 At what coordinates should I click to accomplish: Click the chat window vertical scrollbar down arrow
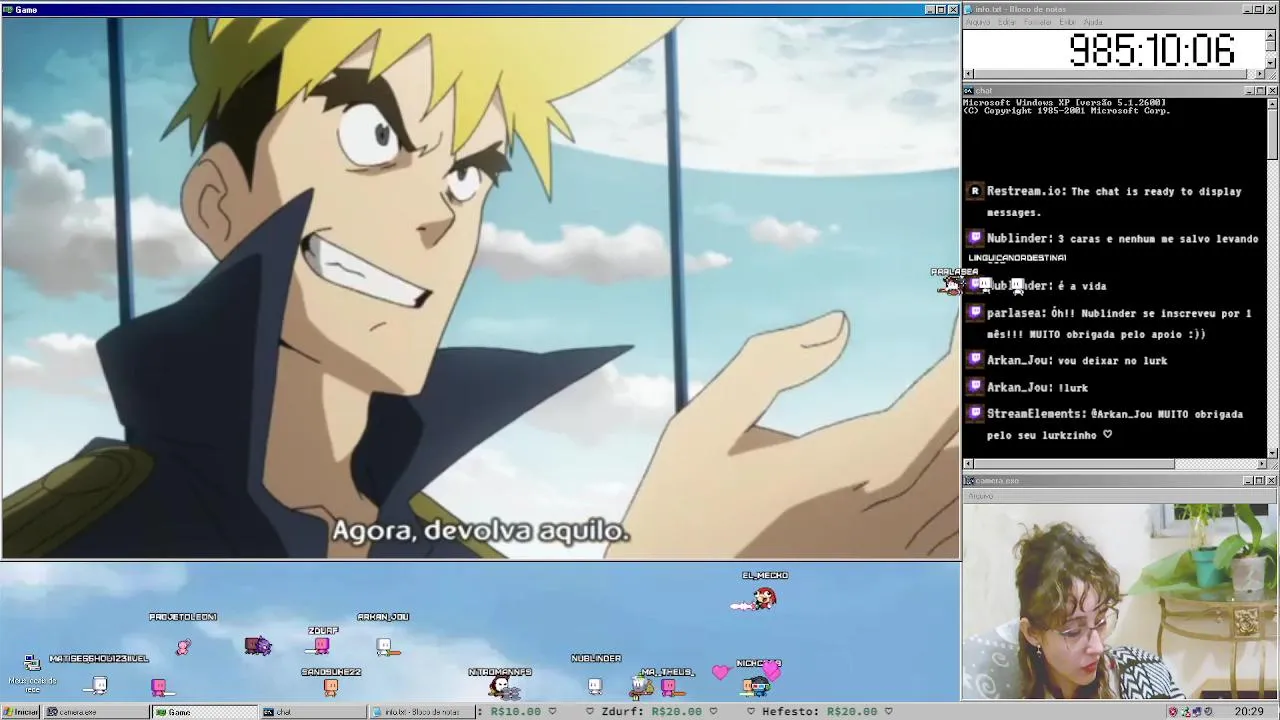click(x=1272, y=453)
